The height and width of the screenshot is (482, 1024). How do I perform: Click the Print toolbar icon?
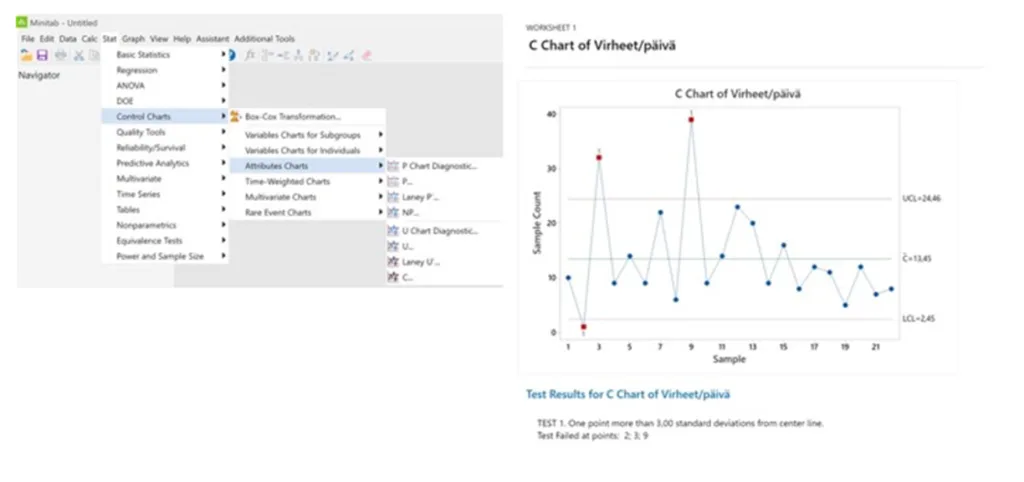[61, 56]
